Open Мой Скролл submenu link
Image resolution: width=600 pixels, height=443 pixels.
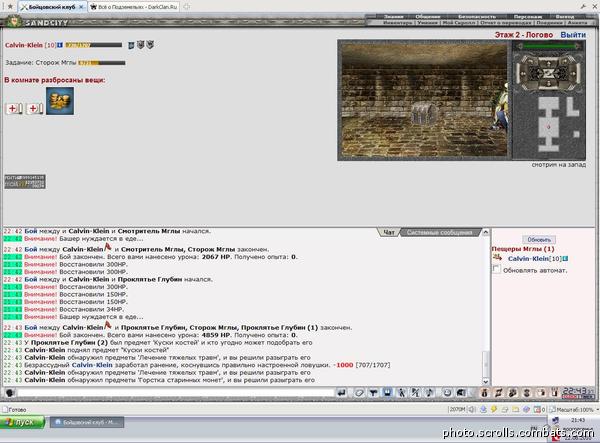coord(458,23)
